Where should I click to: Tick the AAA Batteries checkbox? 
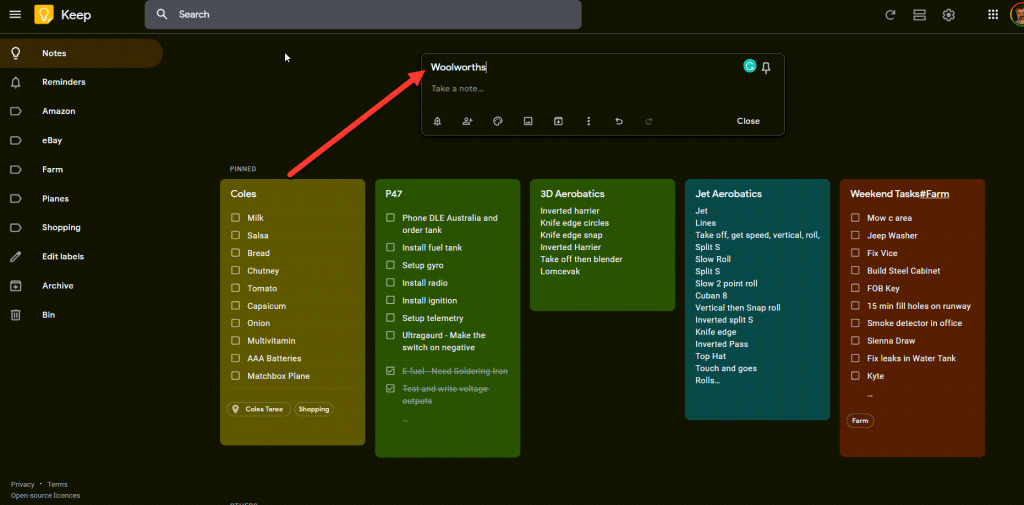pyautogui.click(x=235, y=358)
